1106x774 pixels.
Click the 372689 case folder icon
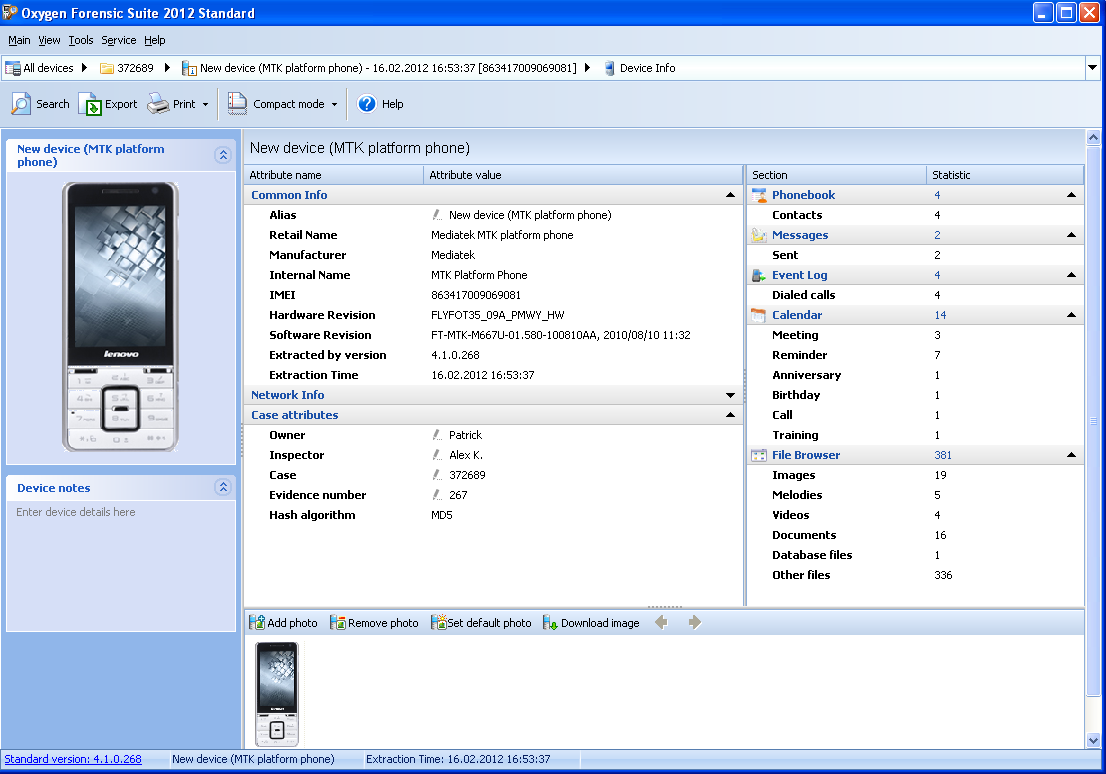[x=107, y=68]
